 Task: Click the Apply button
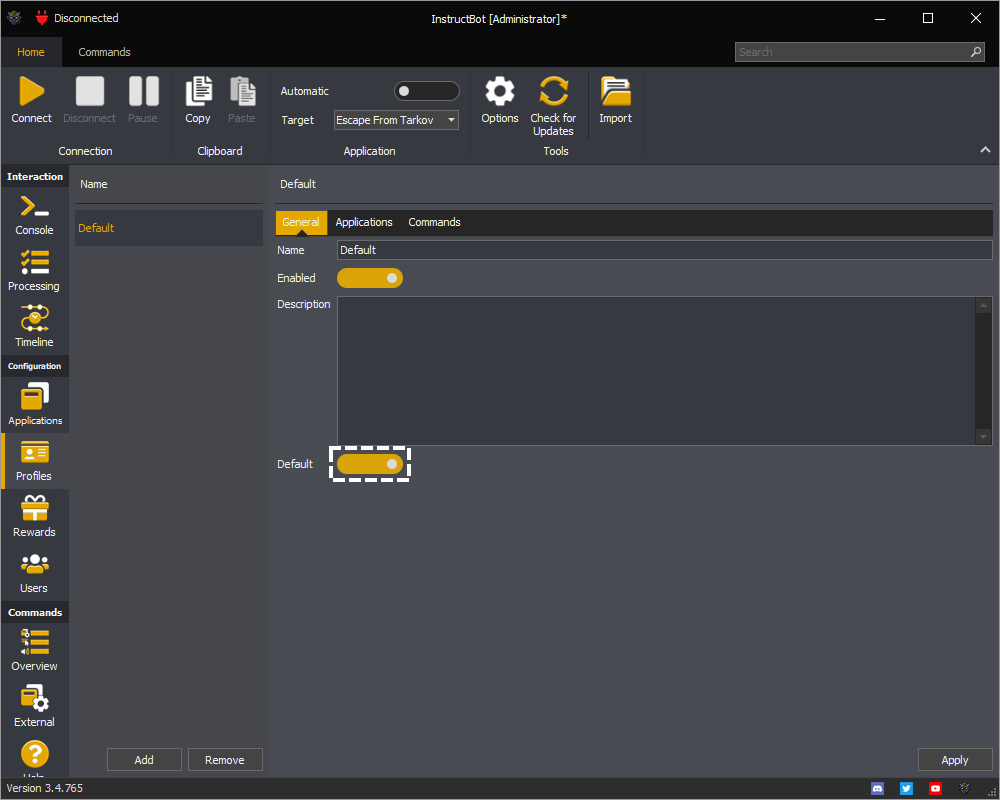(955, 760)
